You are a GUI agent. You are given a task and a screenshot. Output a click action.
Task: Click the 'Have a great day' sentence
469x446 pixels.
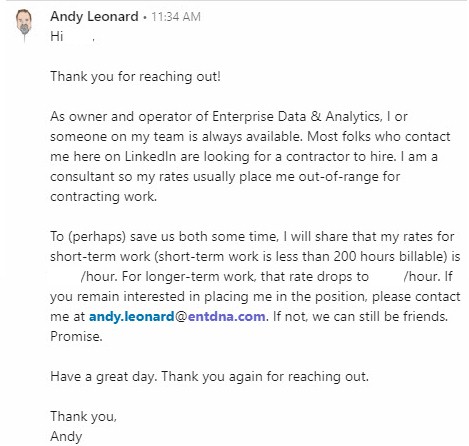[103, 376]
